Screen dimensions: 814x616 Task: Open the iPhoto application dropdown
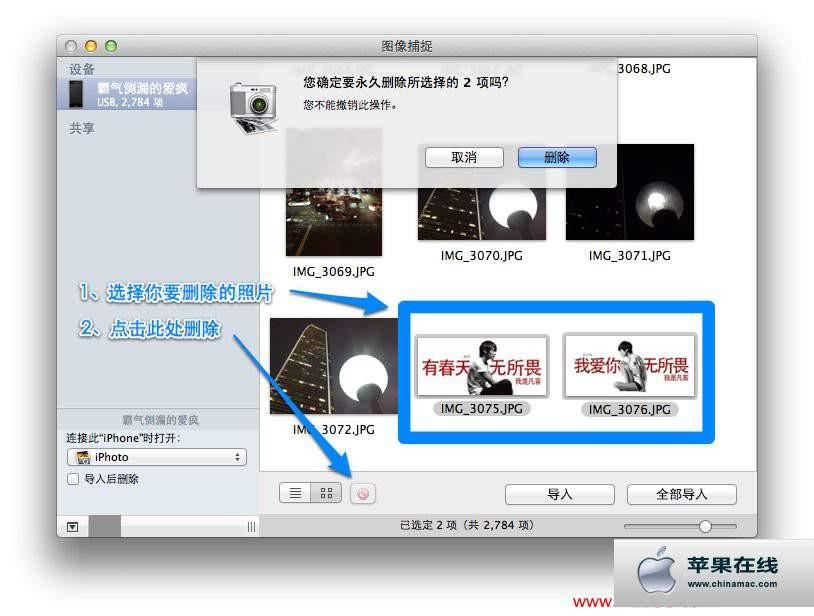[x=157, y=457]
